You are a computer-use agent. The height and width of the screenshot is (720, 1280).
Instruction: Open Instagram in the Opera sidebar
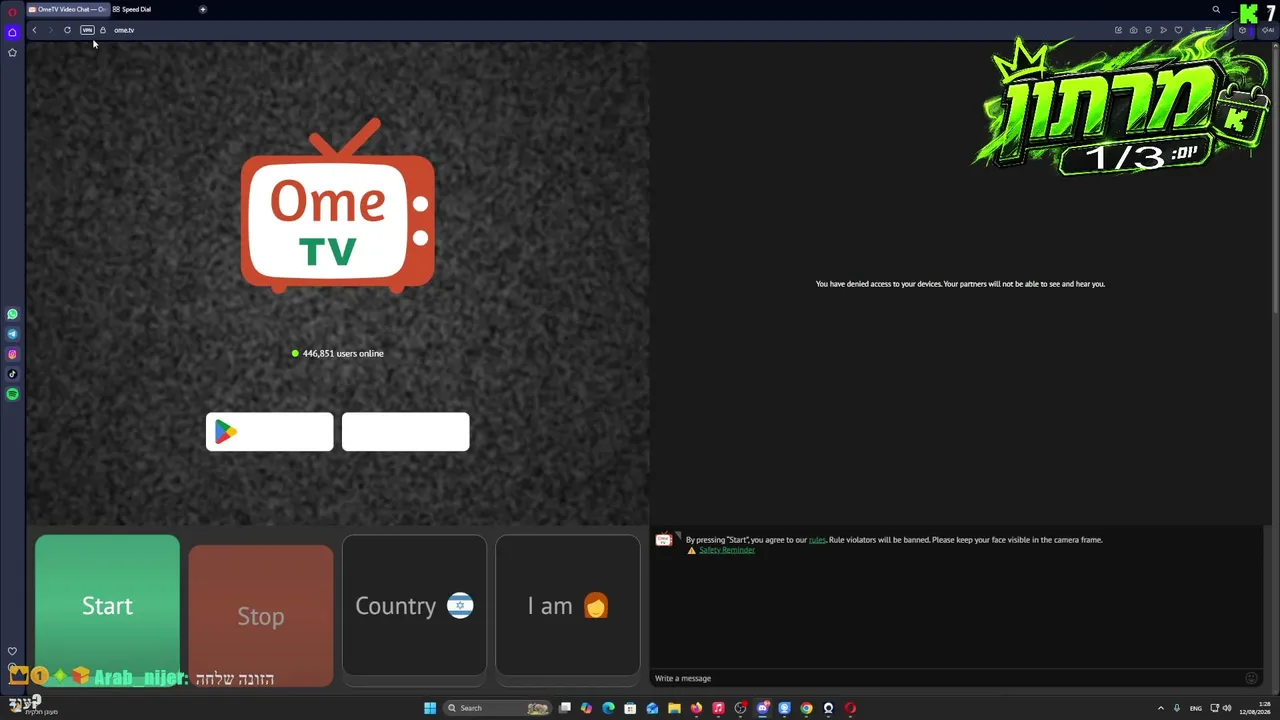pyautogui.click(x=12, y=354)
